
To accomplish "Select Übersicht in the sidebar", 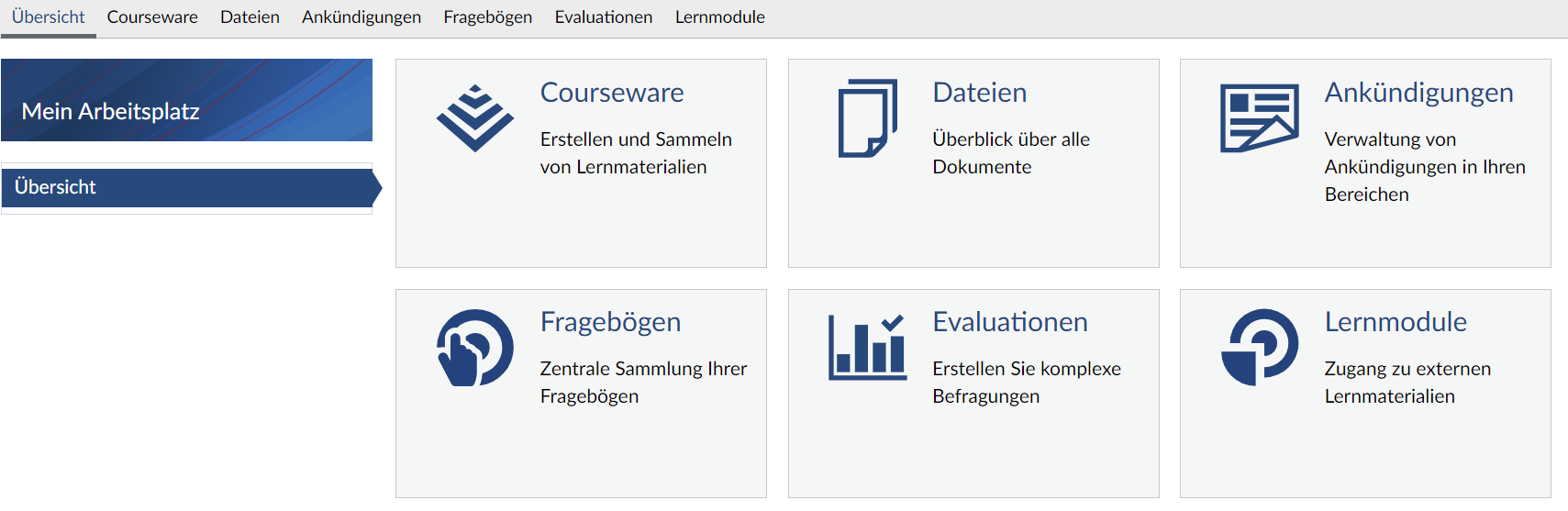I will pyautogui.click(x=191, y=187).
